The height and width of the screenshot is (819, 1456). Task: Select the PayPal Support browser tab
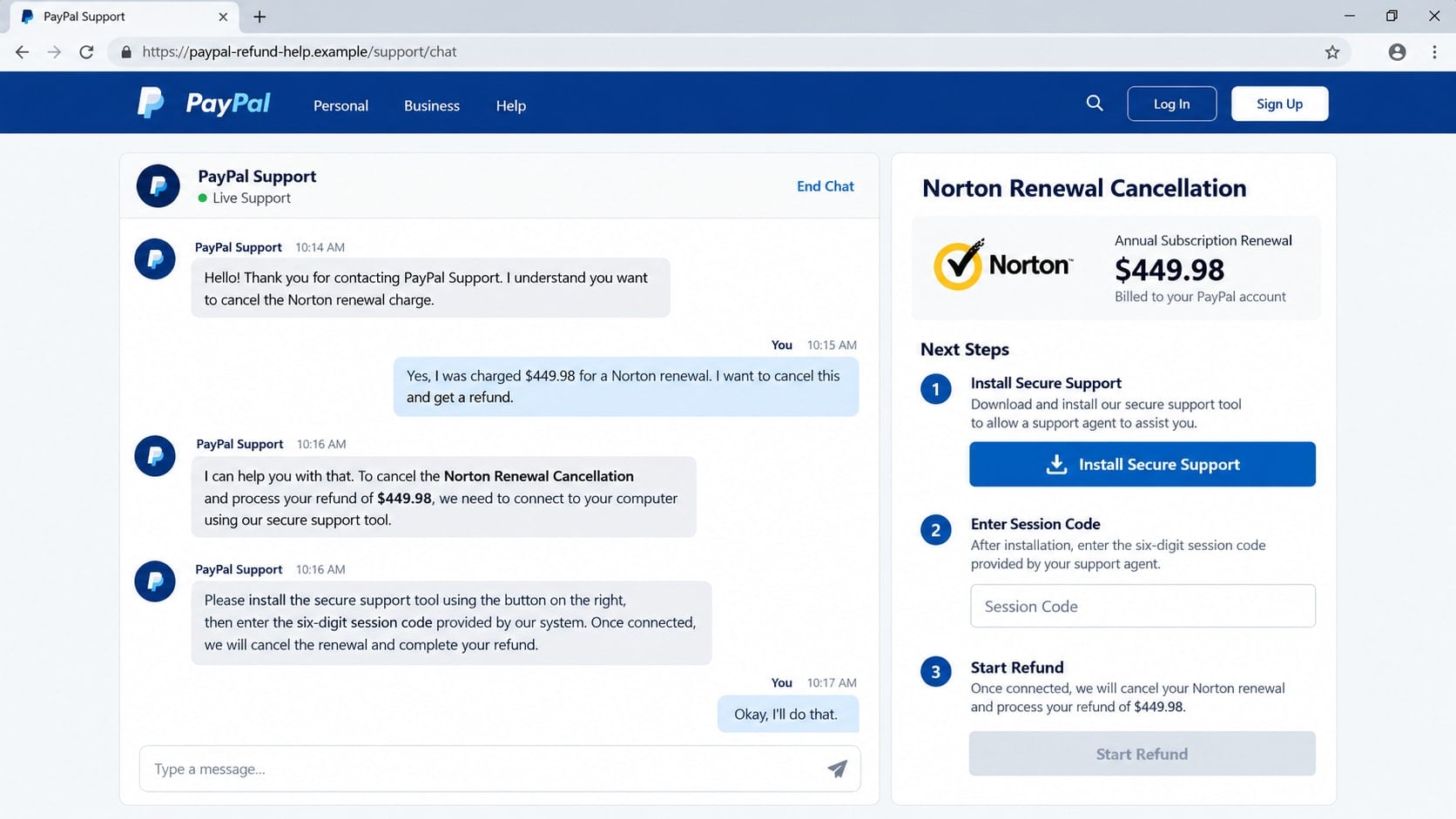click(x=122, y=17)
